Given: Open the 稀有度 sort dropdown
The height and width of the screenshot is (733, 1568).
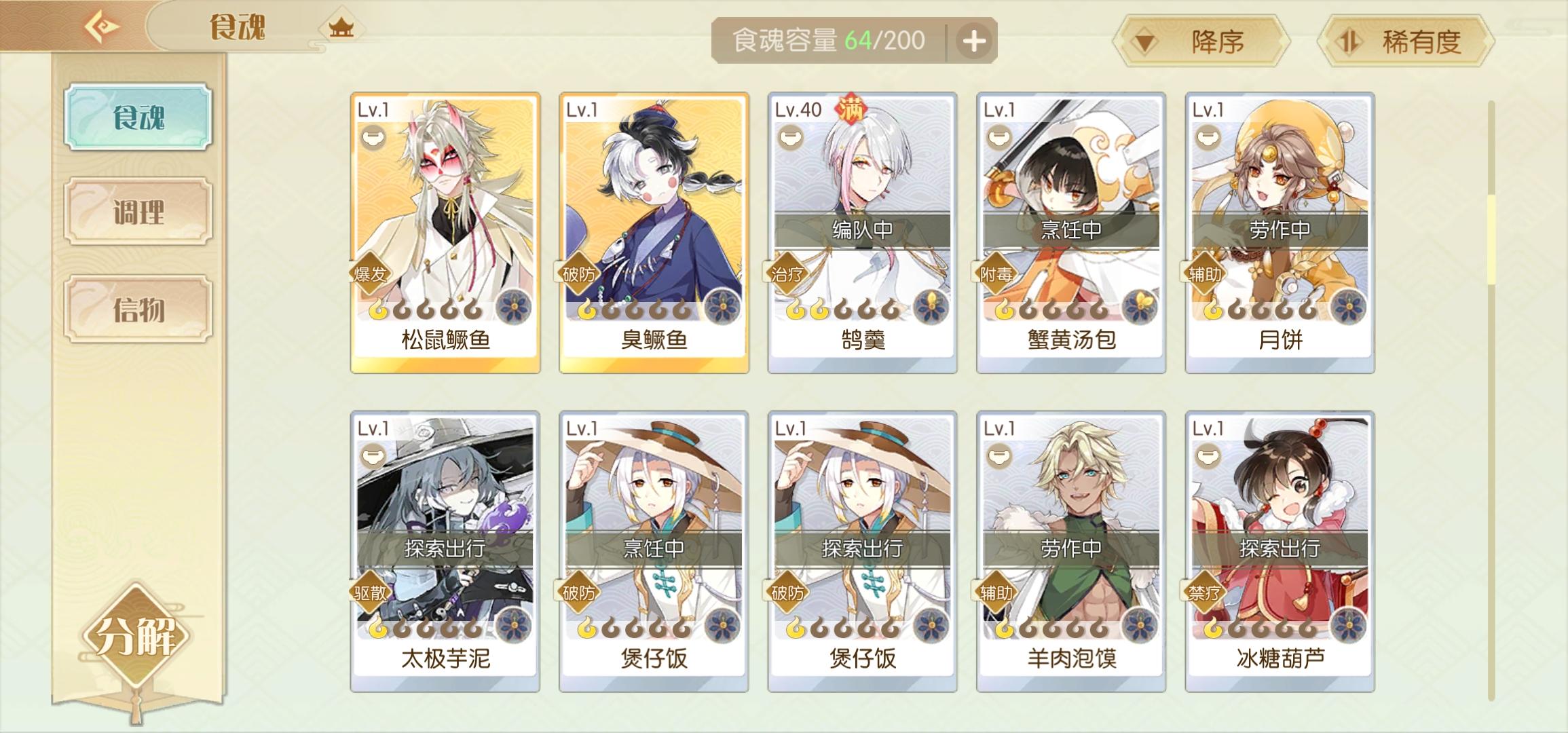Looking at the screenshot, I should (1405, 42).
